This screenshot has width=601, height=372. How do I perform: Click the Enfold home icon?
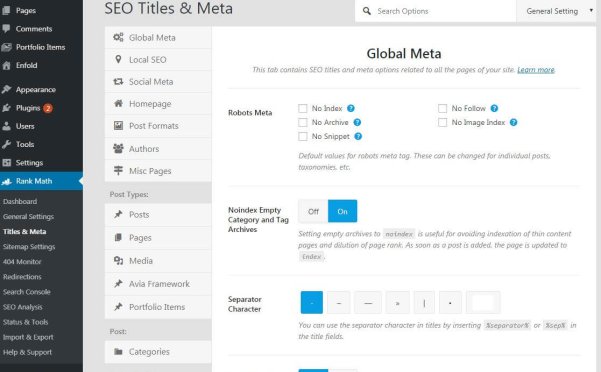pos(7,66)
